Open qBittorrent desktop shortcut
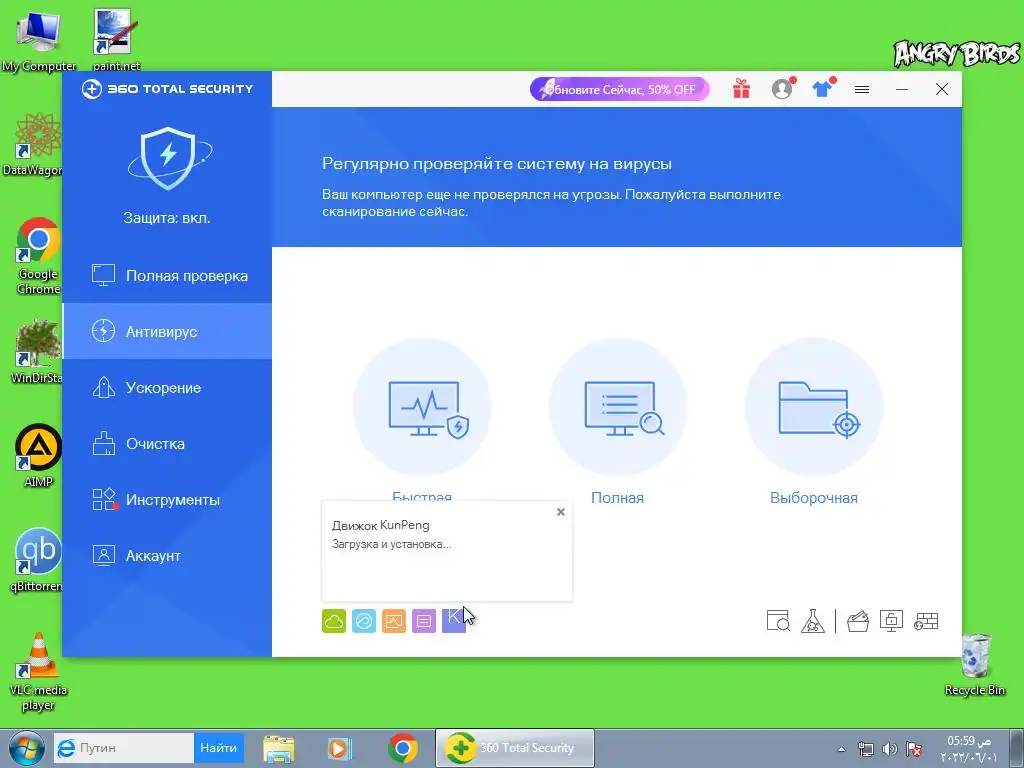 [x=36, y=560]
